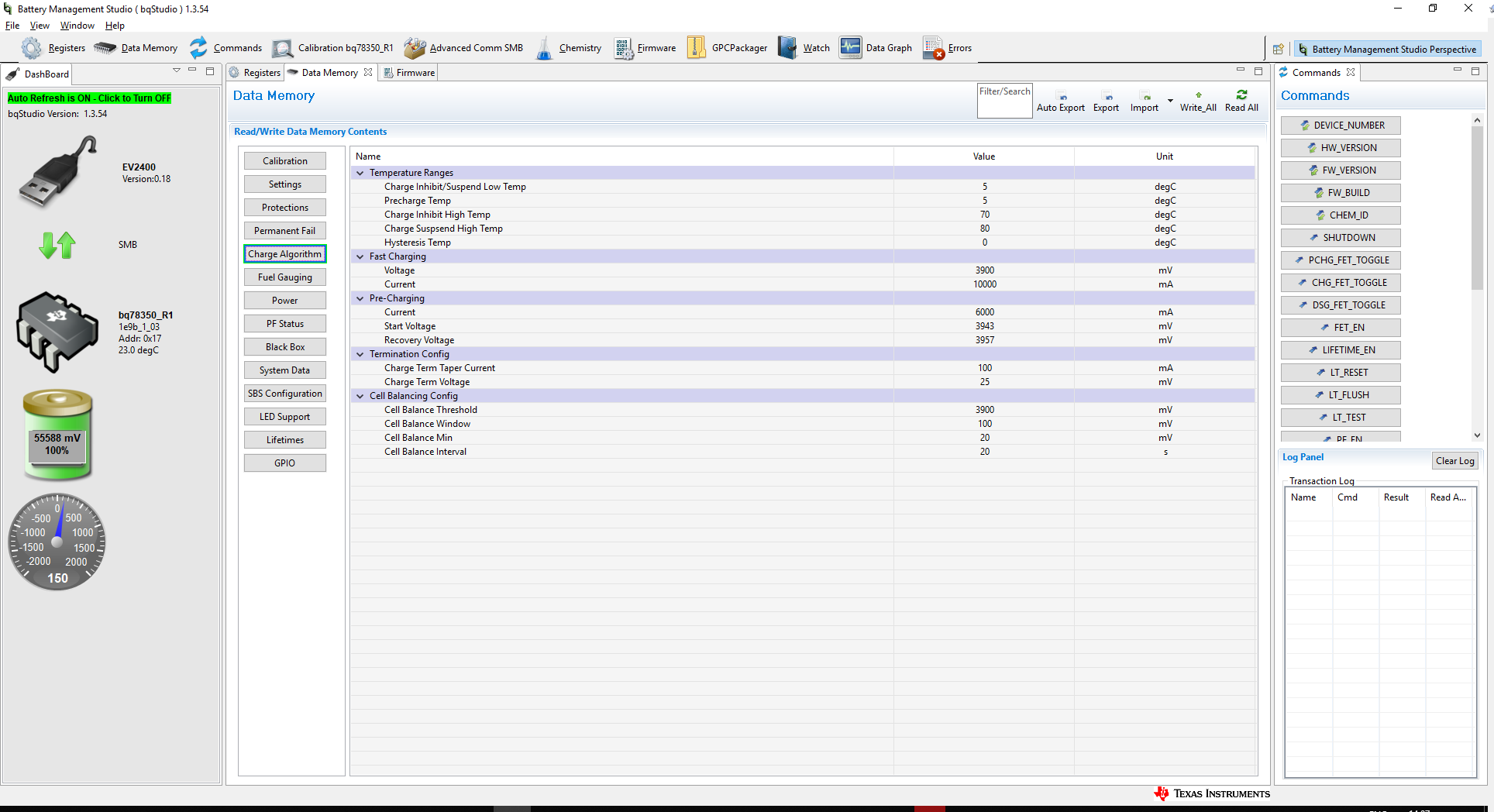
Task: Maximize the Commands panel
Action: coord(1475,71)
